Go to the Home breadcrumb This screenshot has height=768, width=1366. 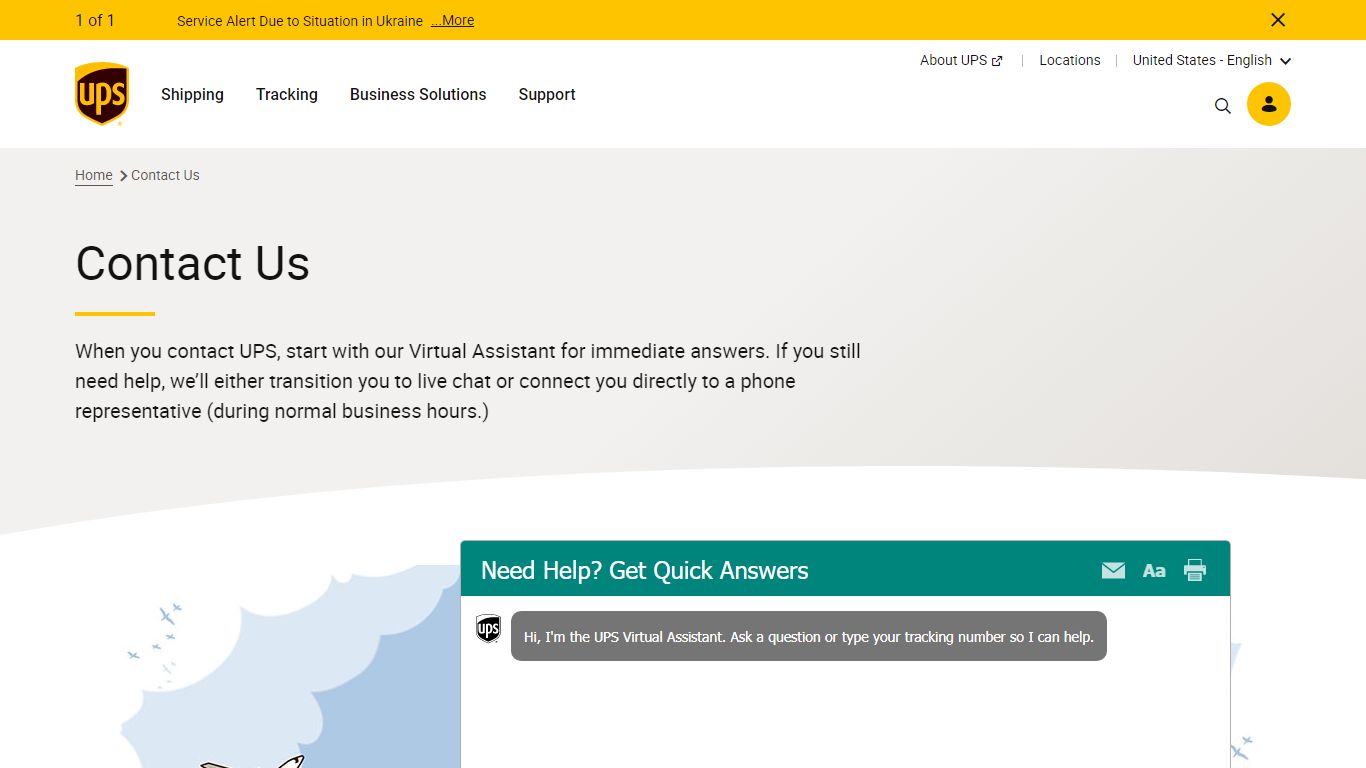94,175
